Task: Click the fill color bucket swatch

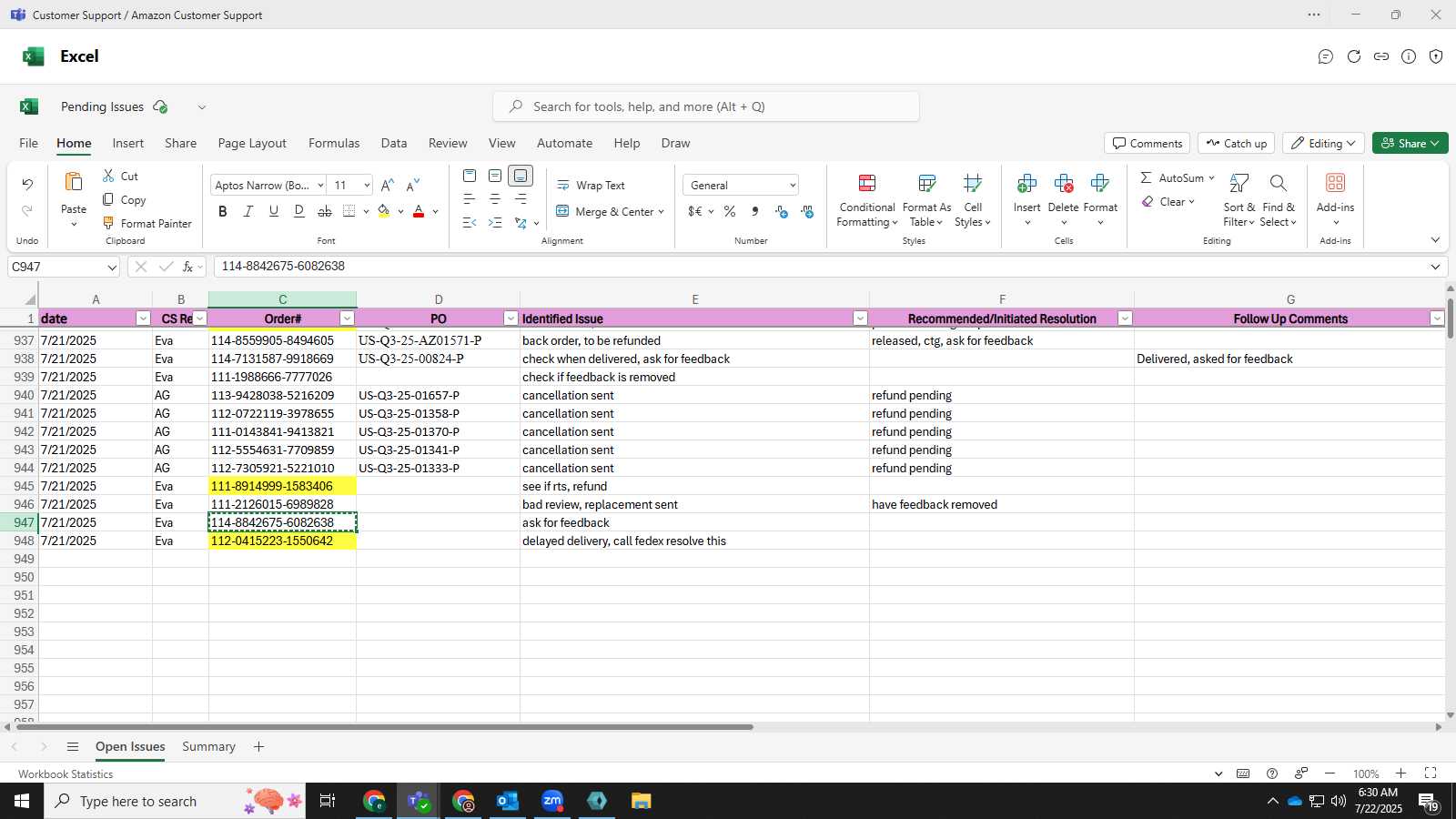Action: pyautogui.click(x=384, y=211)
